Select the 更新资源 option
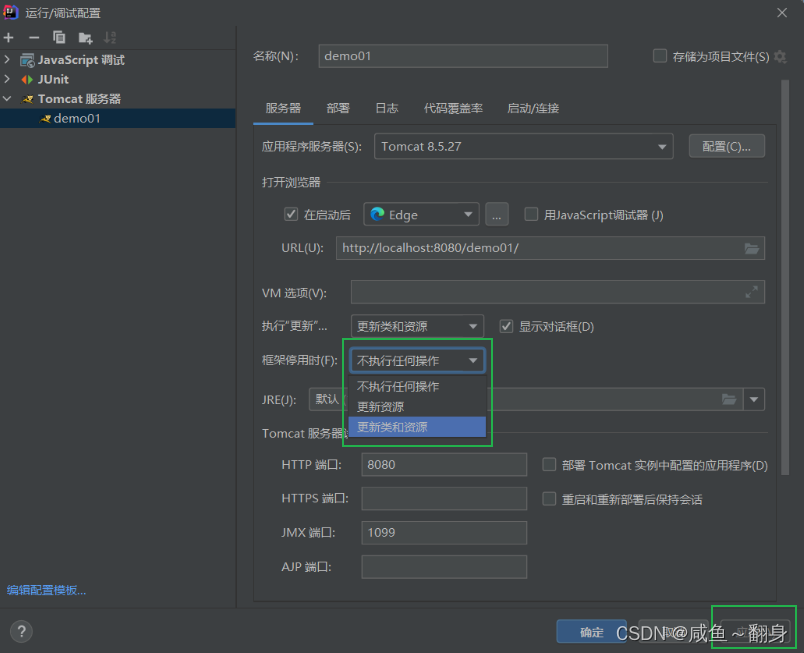The height and width of the screenshot is (653, 804). [x=417, y=407]
